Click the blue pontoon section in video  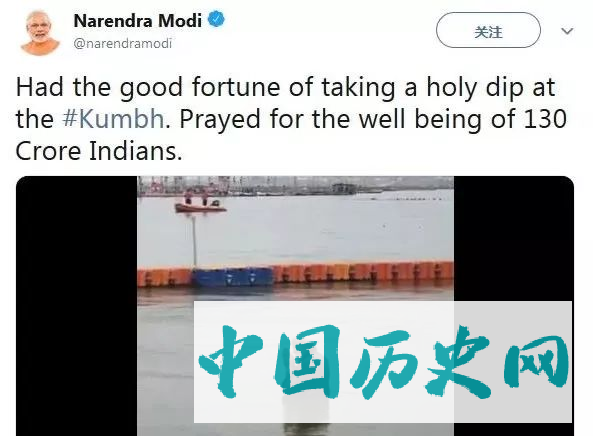click(x=233, y=277)
